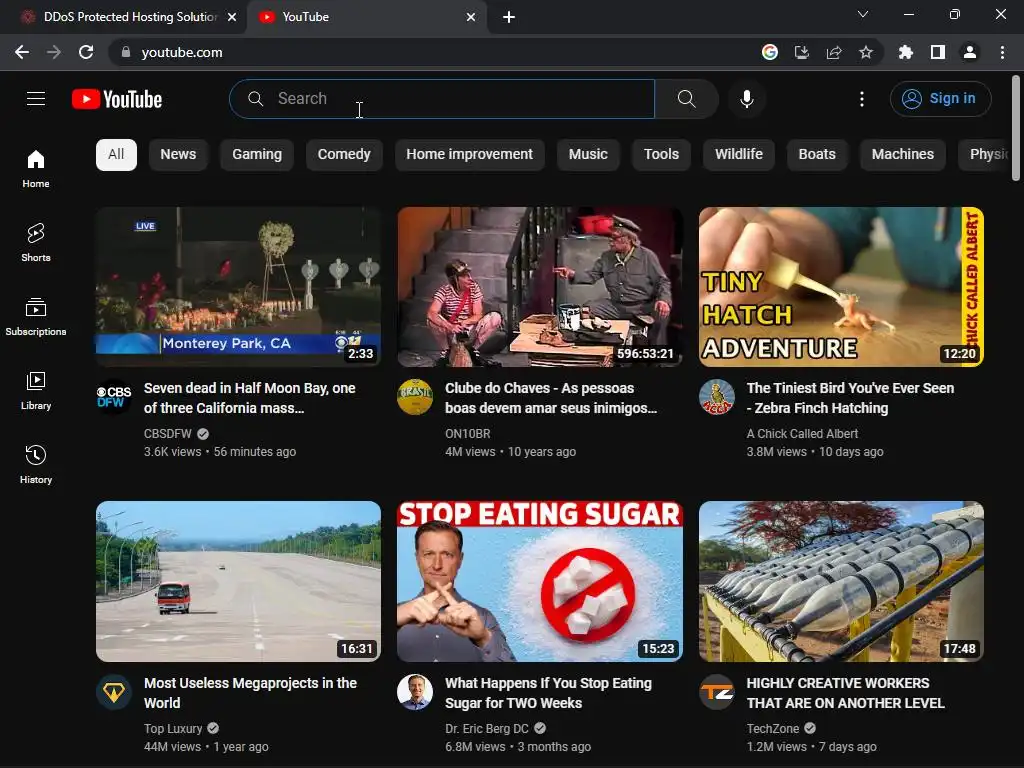
Task: Open the Chrome profile icon
Action: pyautogui.click(x=970, y=52)
